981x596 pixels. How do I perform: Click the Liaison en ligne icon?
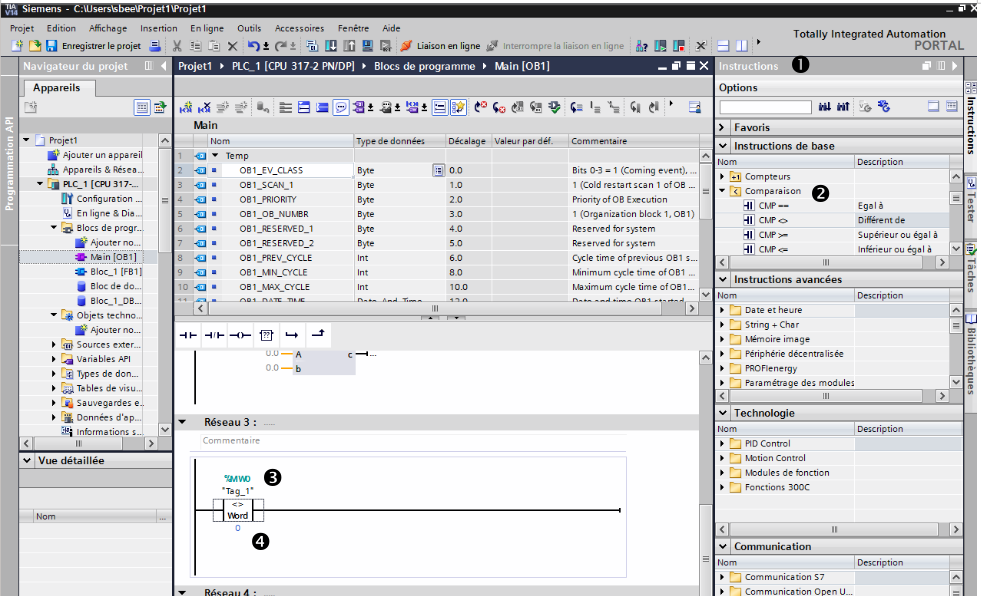coord(407,46)
